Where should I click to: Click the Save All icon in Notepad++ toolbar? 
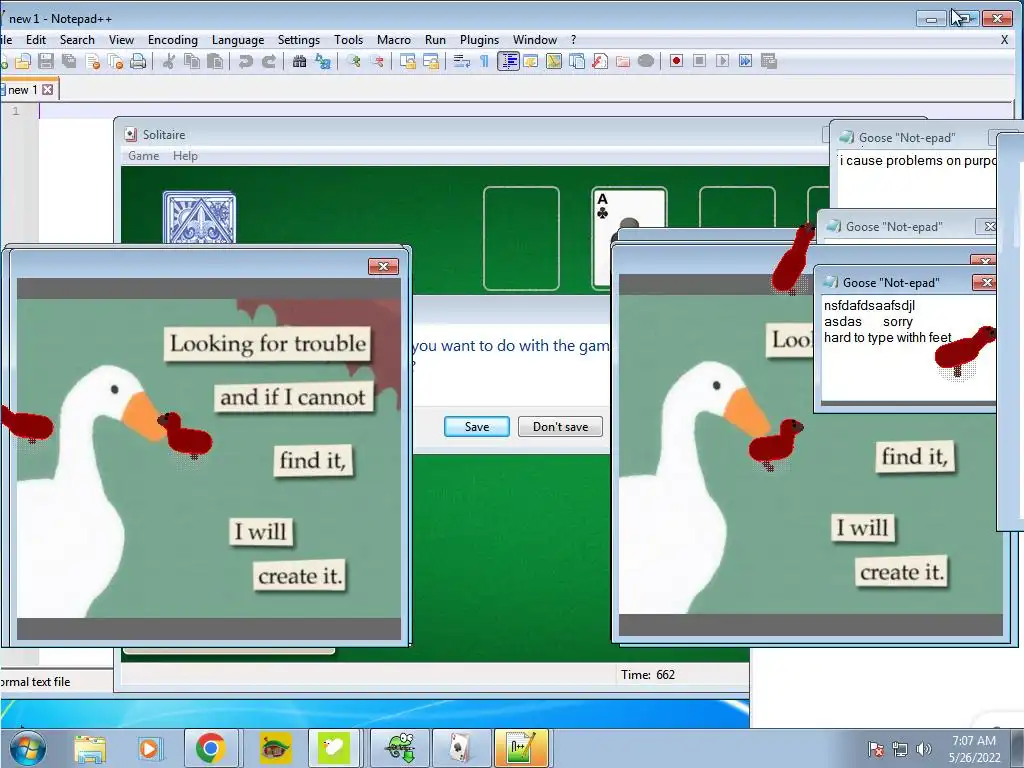tap(69, 61)
